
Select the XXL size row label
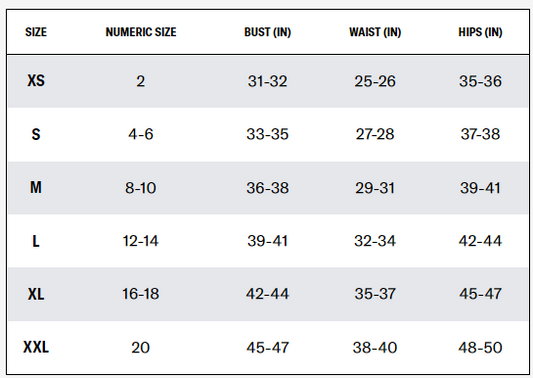pos(36,347)
